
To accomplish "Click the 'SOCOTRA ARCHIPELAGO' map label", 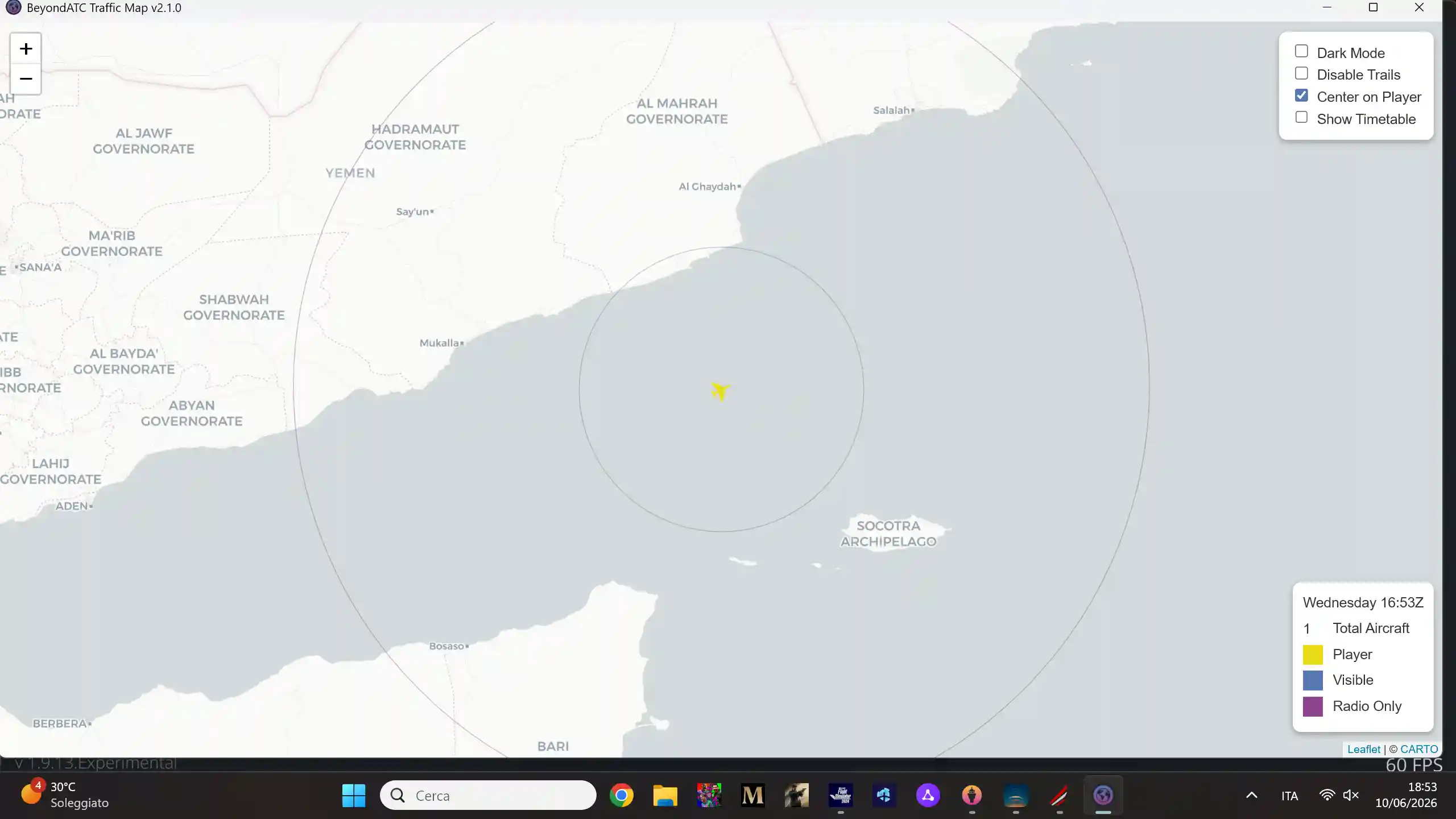I will click(x=888, y=533).
